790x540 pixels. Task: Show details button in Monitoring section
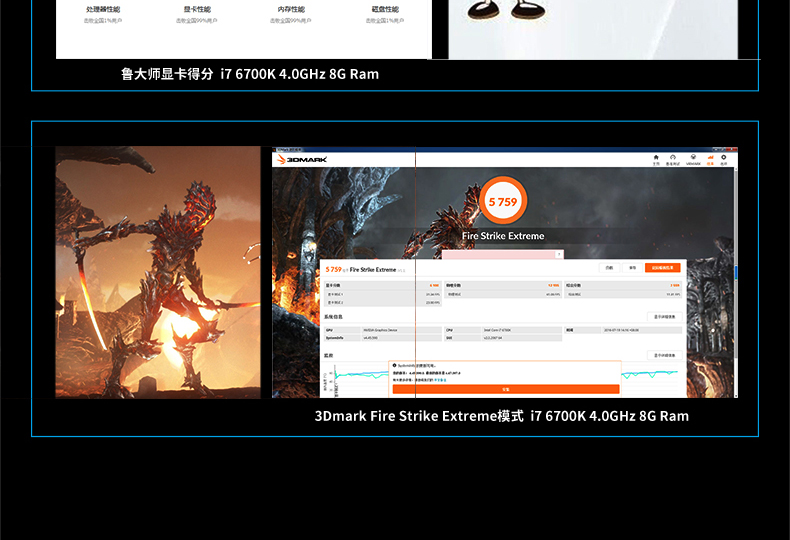click(x=665, y=355)
